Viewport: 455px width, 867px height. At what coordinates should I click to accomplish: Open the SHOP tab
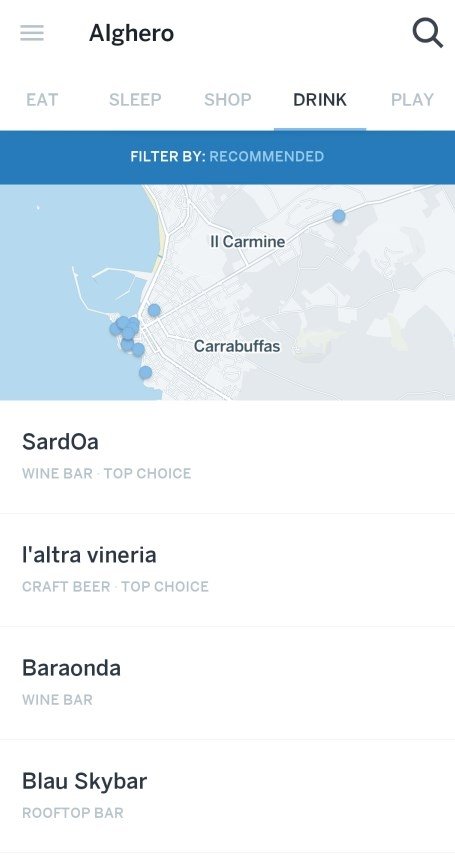(x=228, y=100)
